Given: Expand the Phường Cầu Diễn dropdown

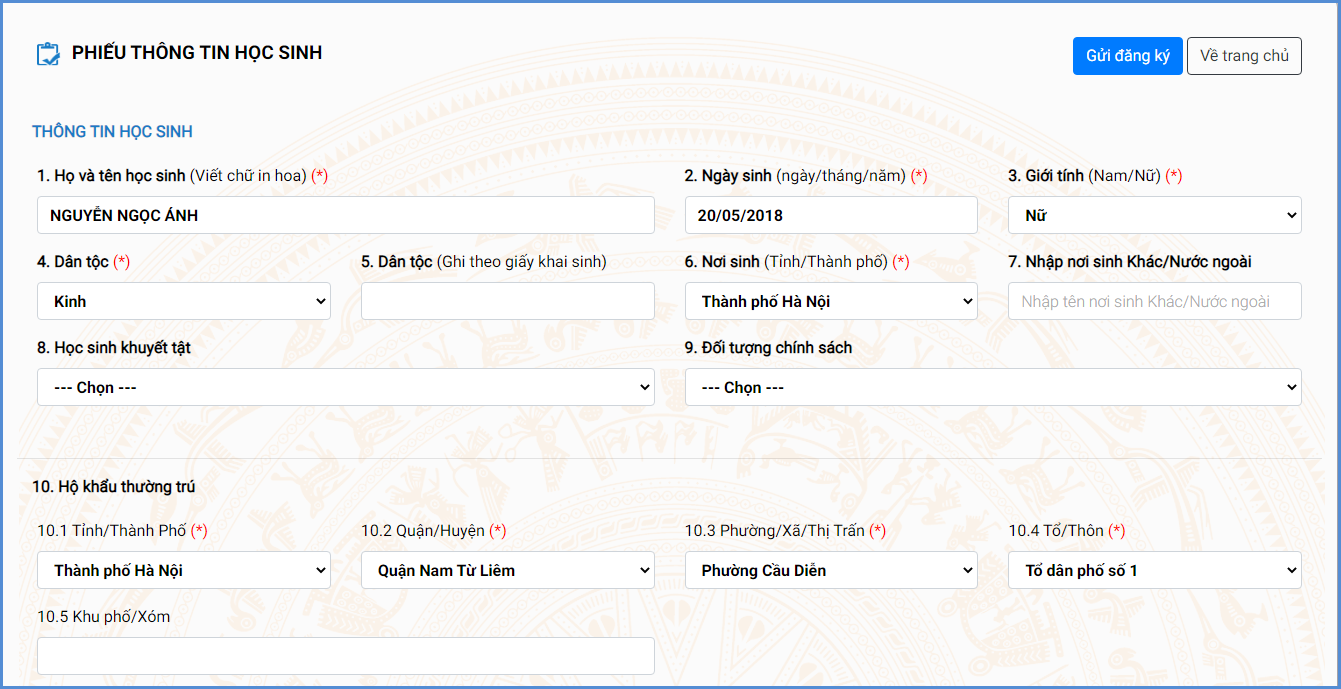Looking at the screenshot, I should pos(830,570).
